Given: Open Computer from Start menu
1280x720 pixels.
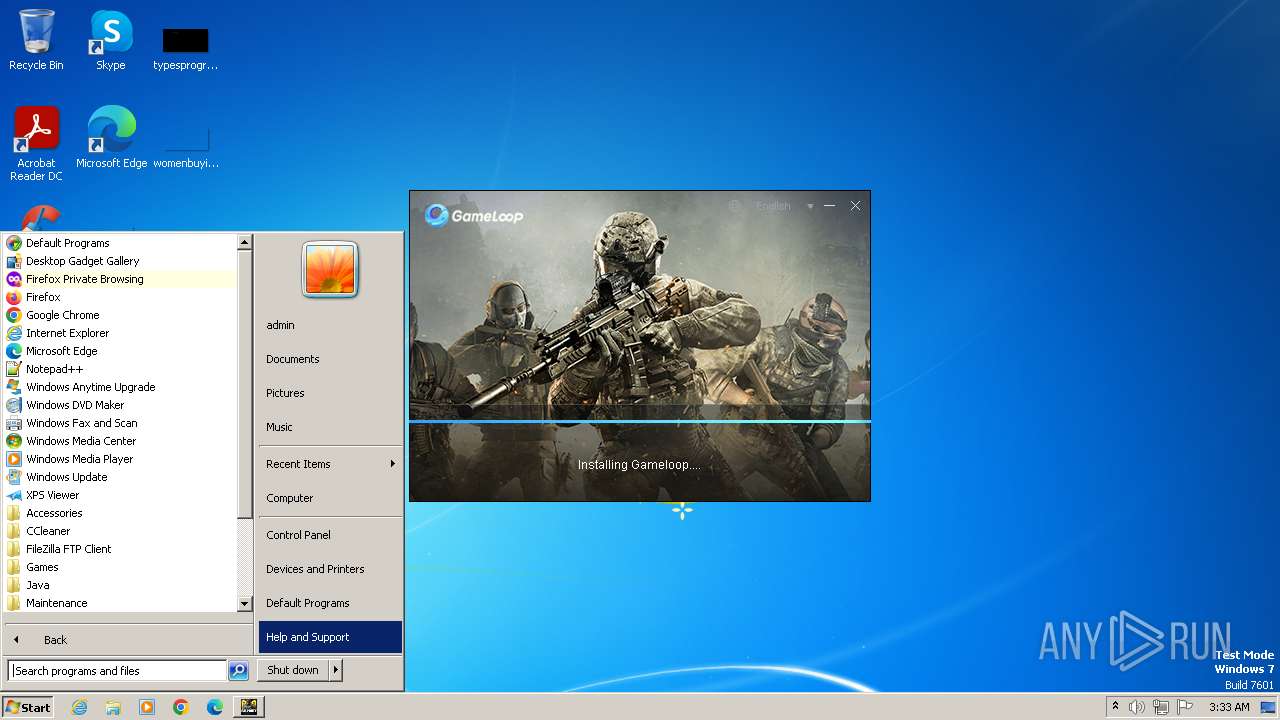Looking at the screenshot, I should [x=330, y=498].
